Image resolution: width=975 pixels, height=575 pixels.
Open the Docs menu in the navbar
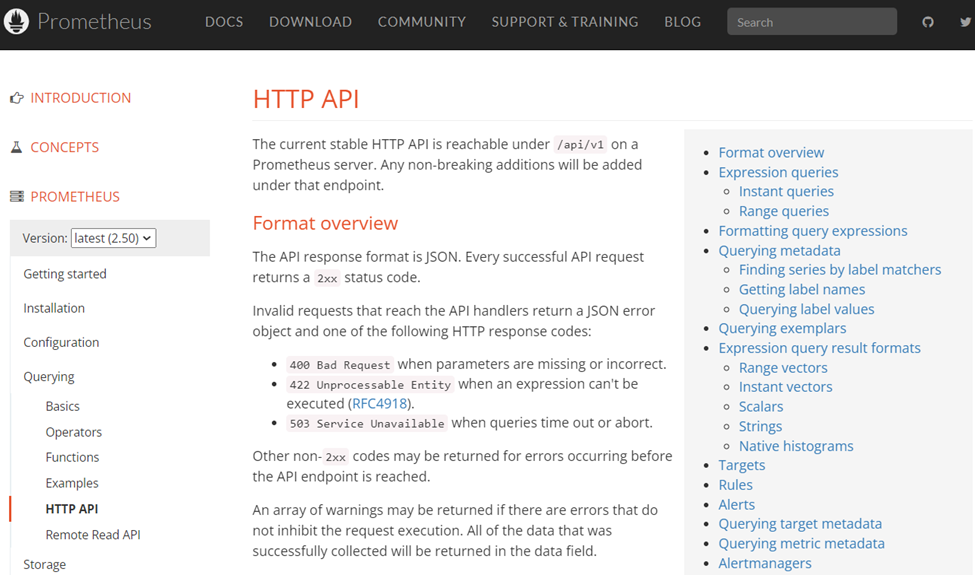click(224, 22)
